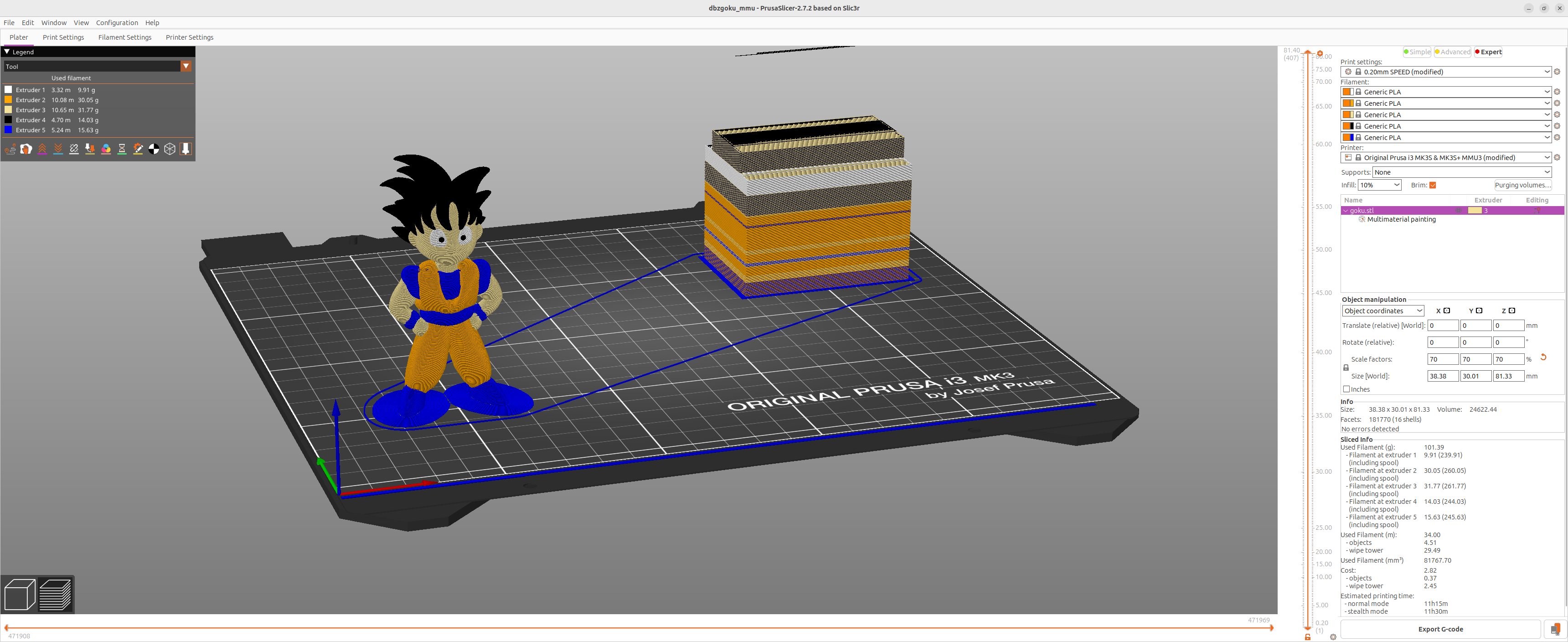This screenshot has height=642, width=1568.
Task: Toggle center of gravity marker icon
Action: pyautogui.click(x=154, y=149)
